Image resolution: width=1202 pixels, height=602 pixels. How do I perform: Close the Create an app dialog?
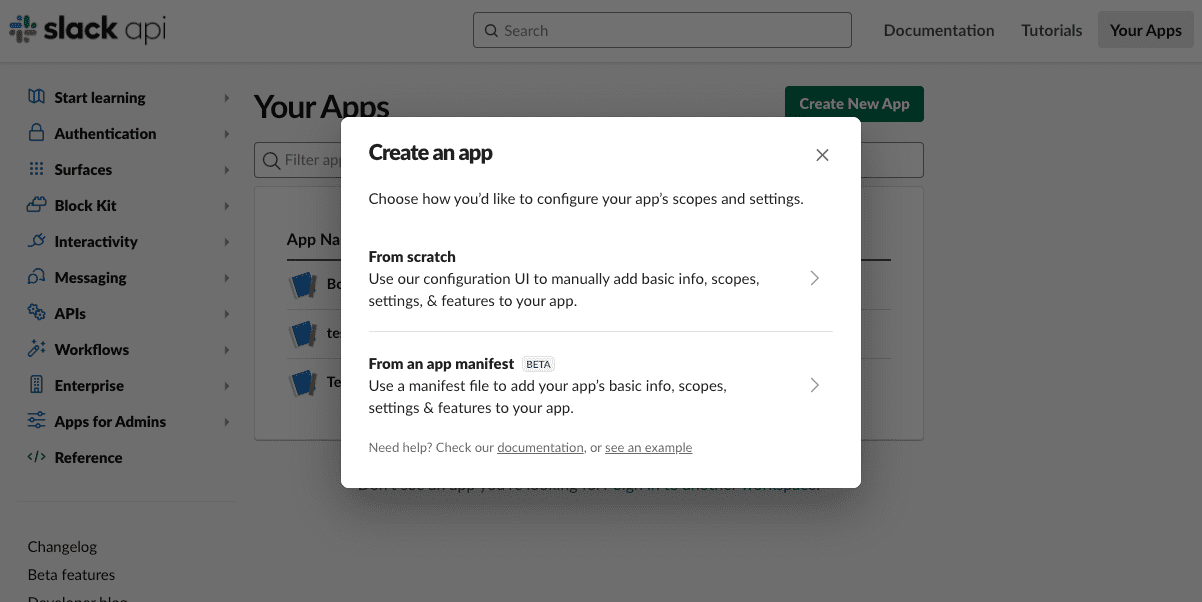[822, 155]
